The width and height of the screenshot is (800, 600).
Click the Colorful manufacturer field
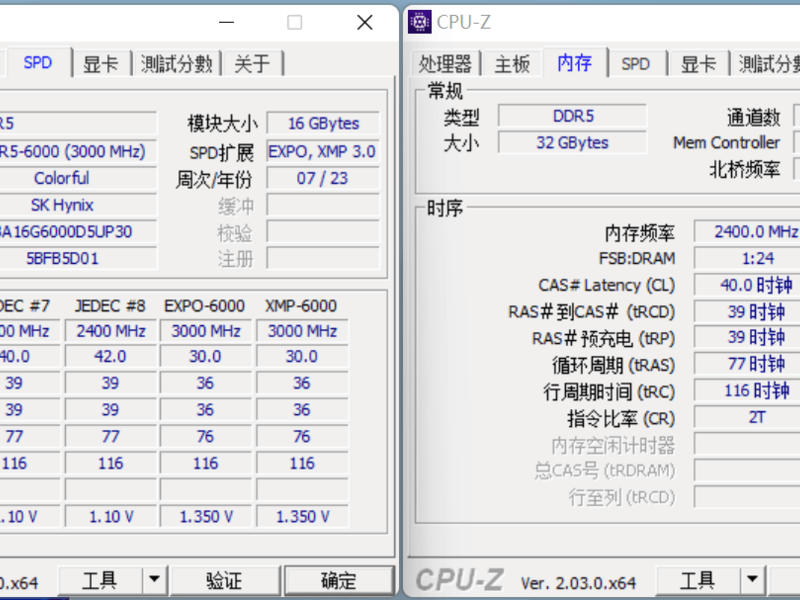78,179
